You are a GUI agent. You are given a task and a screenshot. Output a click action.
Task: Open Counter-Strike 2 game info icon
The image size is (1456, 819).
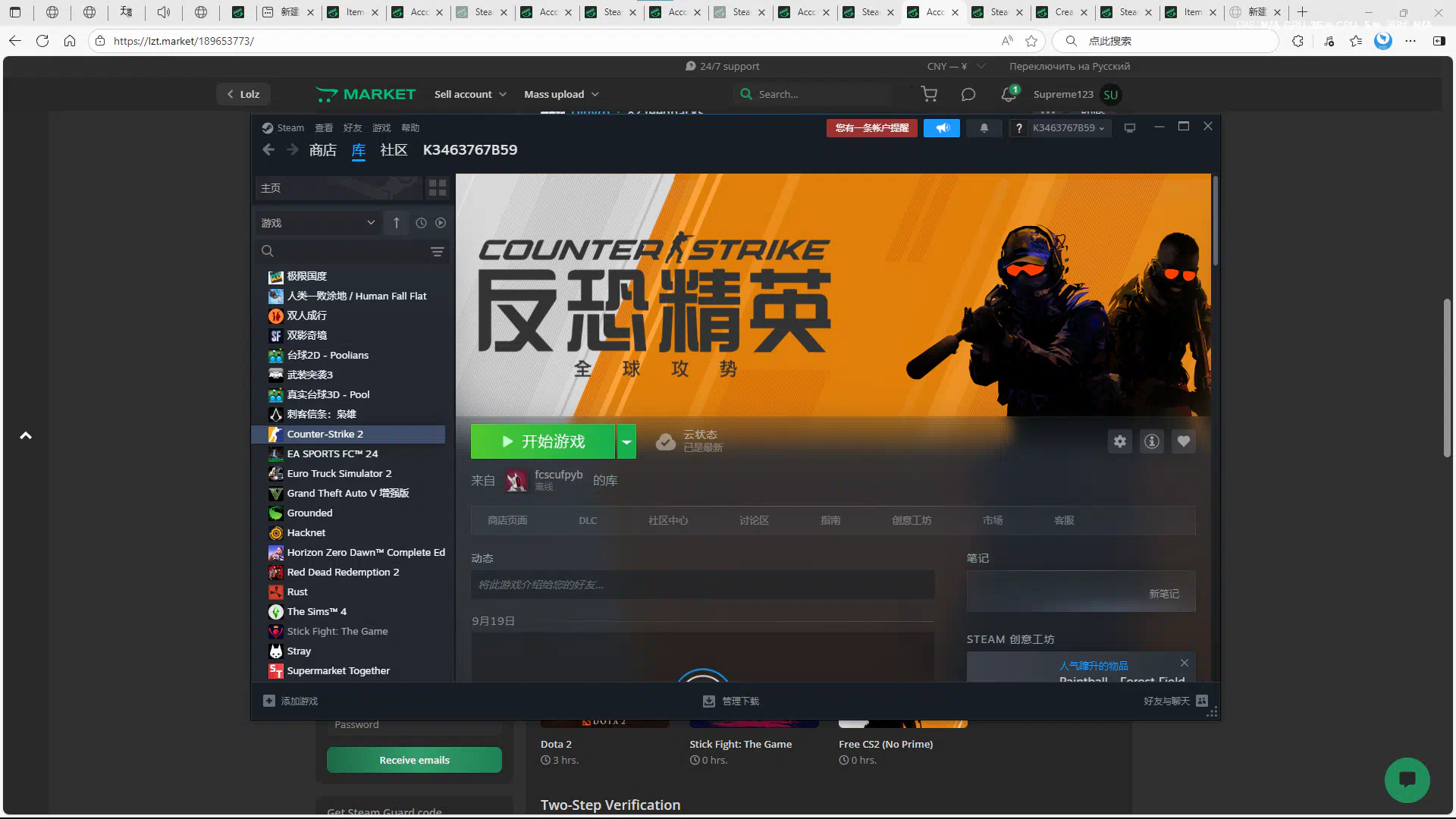(x=1152, y=441)
